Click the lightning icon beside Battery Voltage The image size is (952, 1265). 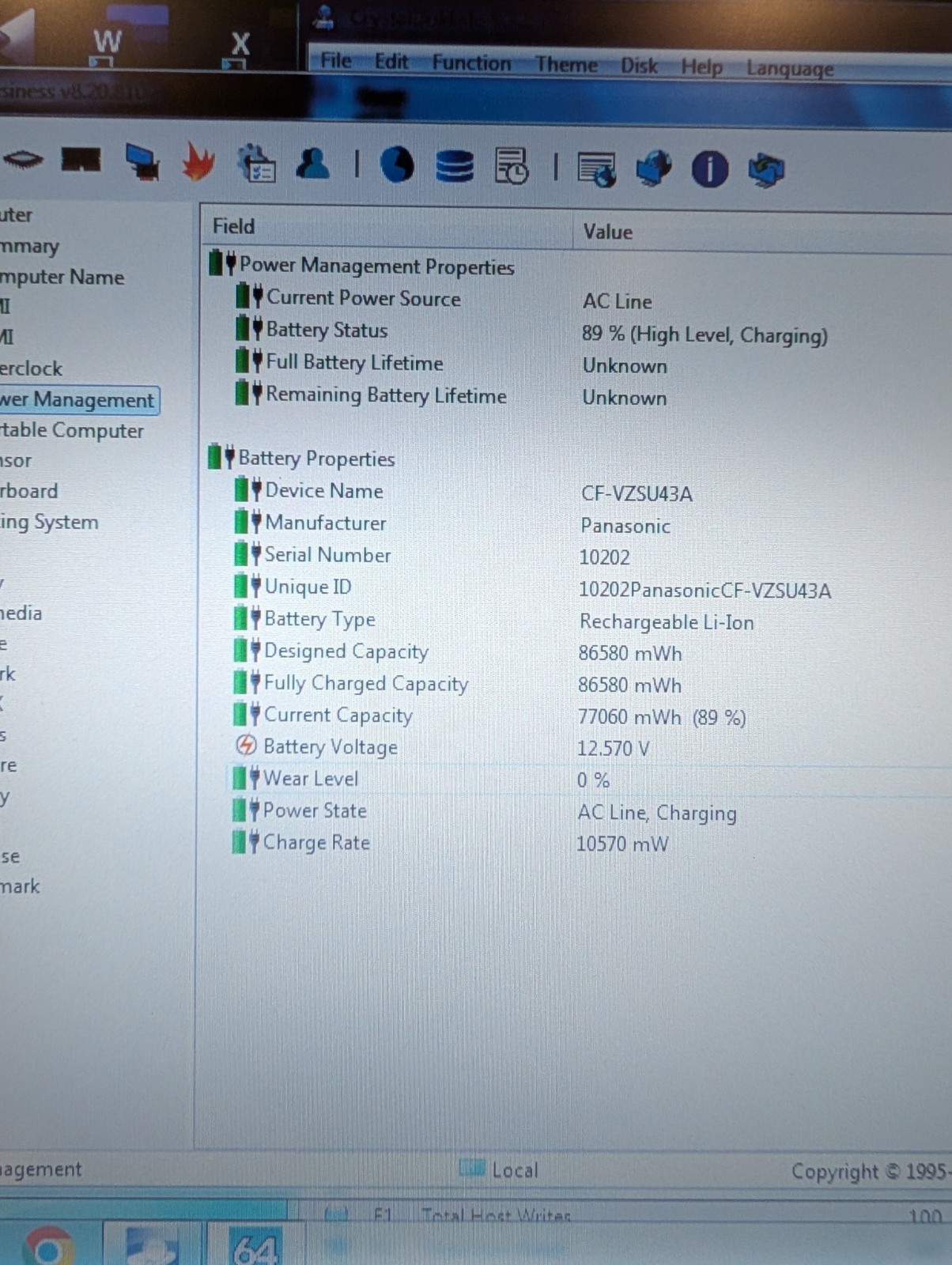pyautogui.click(x=246, y=745)
